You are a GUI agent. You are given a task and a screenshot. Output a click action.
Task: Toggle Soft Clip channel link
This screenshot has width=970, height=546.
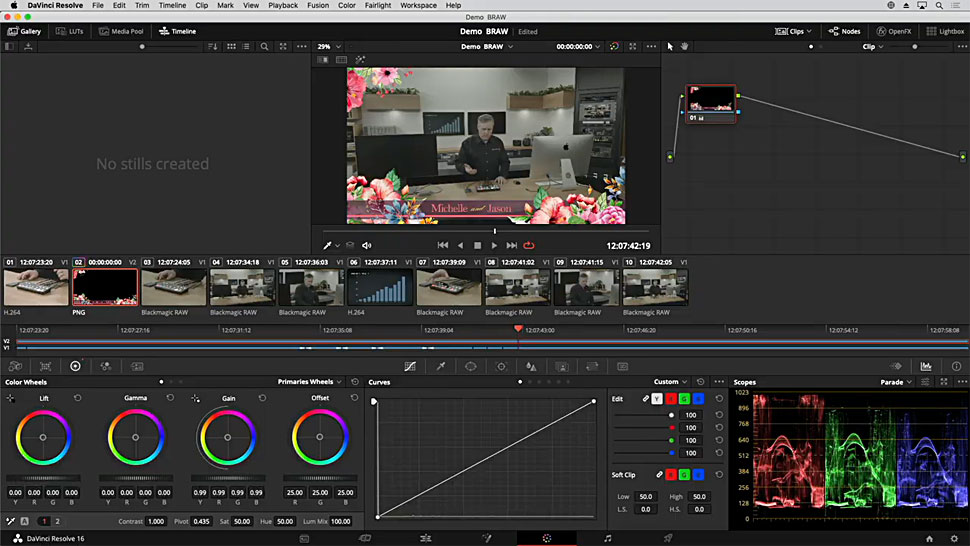659,475
